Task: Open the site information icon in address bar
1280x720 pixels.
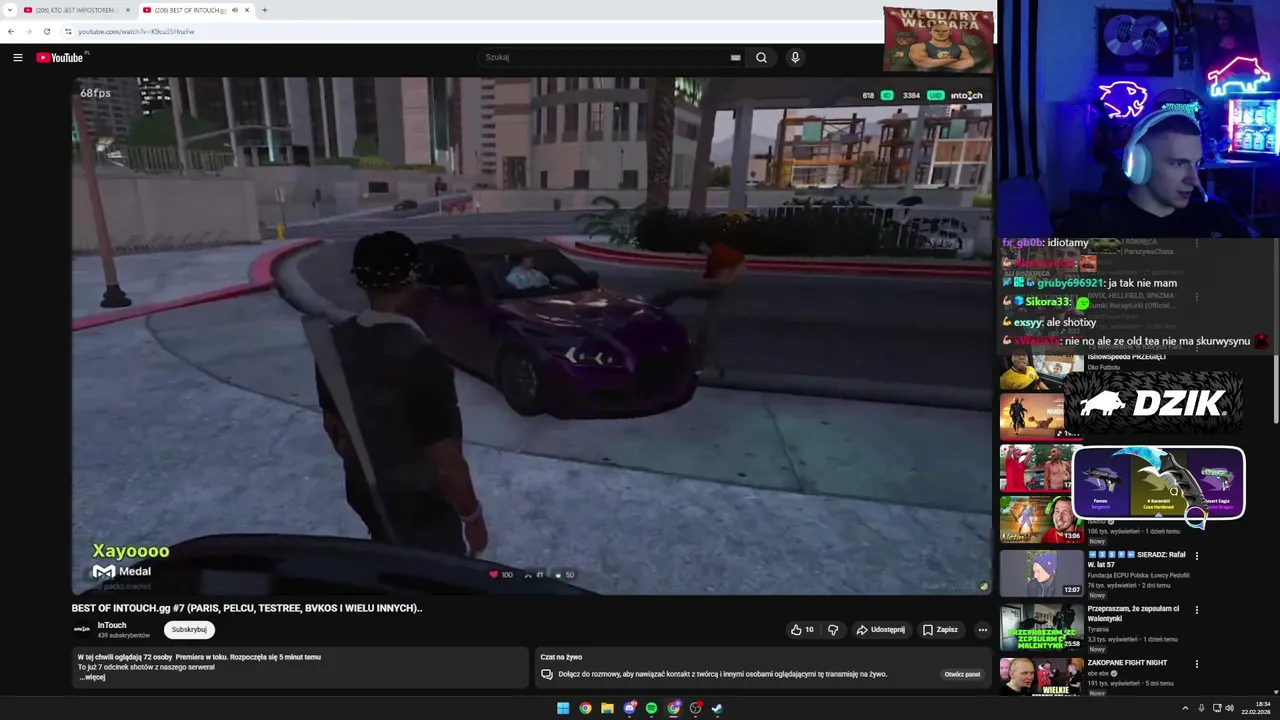Action: pos(68,31)
